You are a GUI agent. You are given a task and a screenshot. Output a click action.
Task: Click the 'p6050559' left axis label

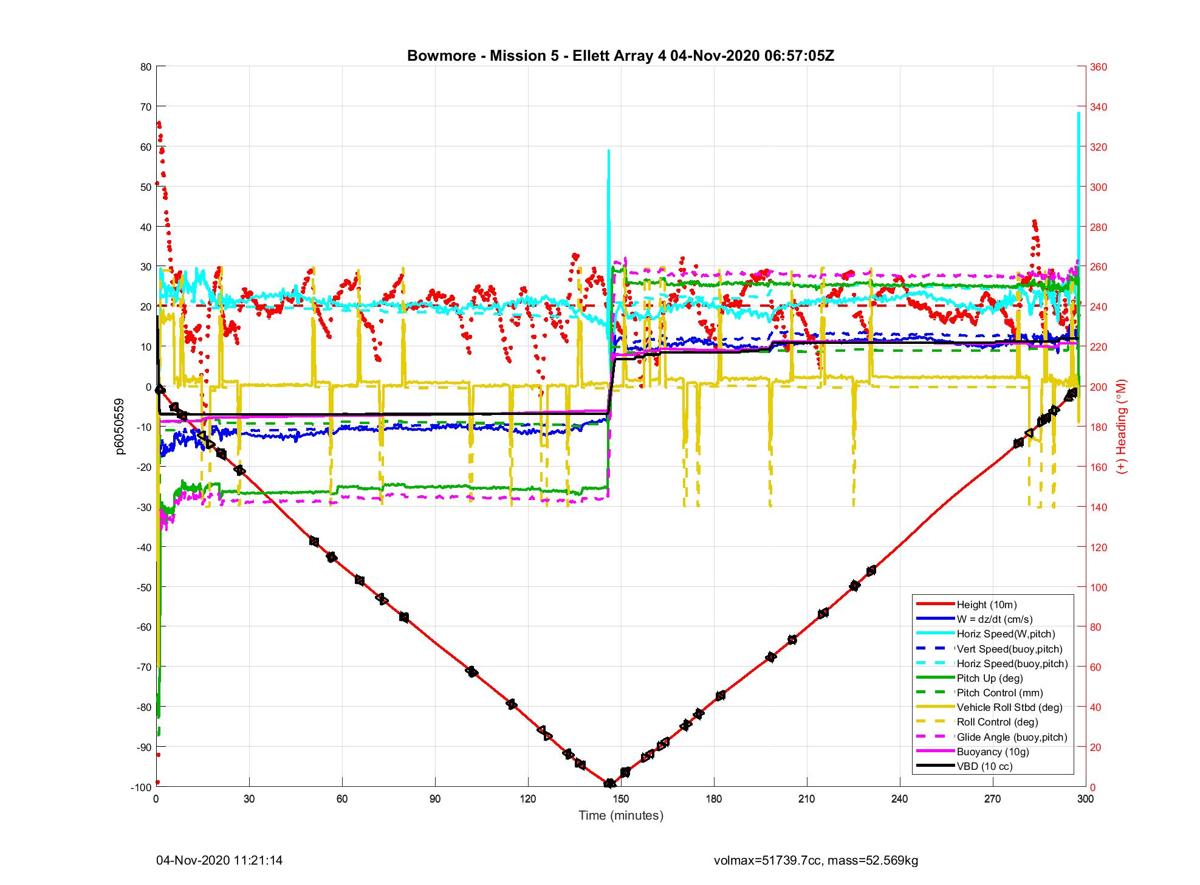[120, 427]
